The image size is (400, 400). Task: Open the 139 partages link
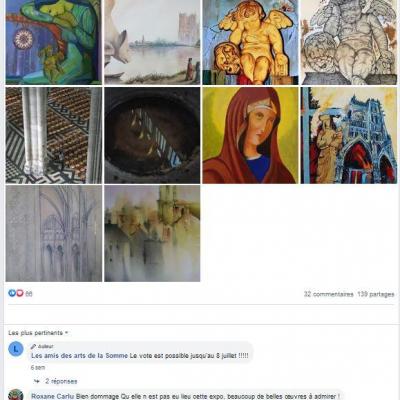coord(376,294)
